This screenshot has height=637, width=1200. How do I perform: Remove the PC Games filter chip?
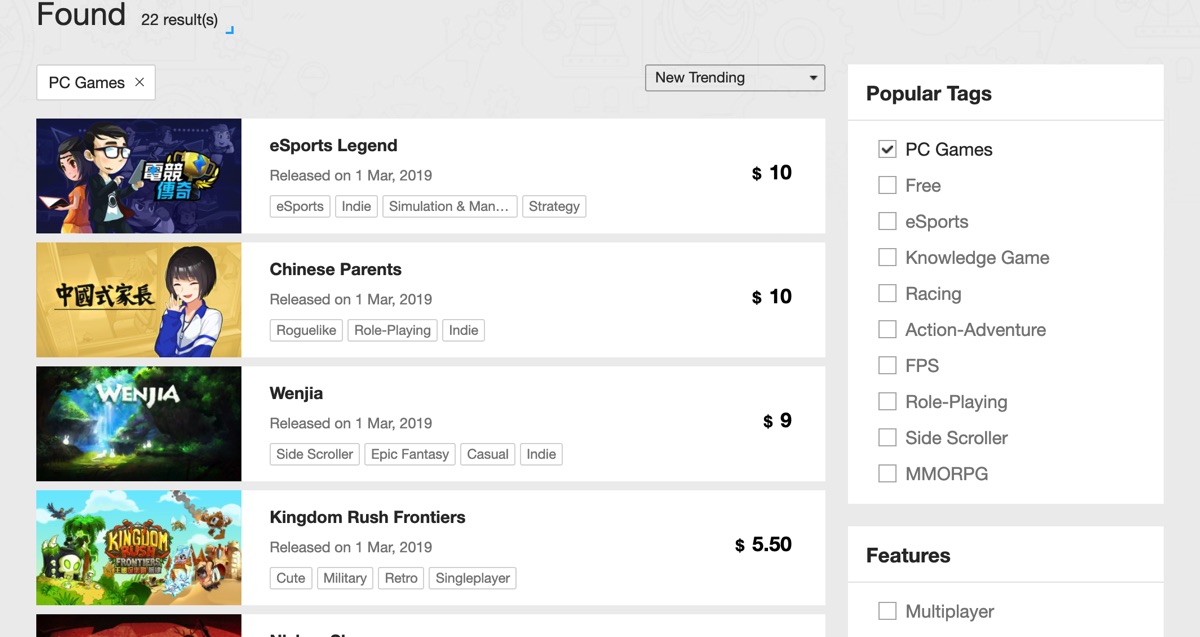[139, 82]
